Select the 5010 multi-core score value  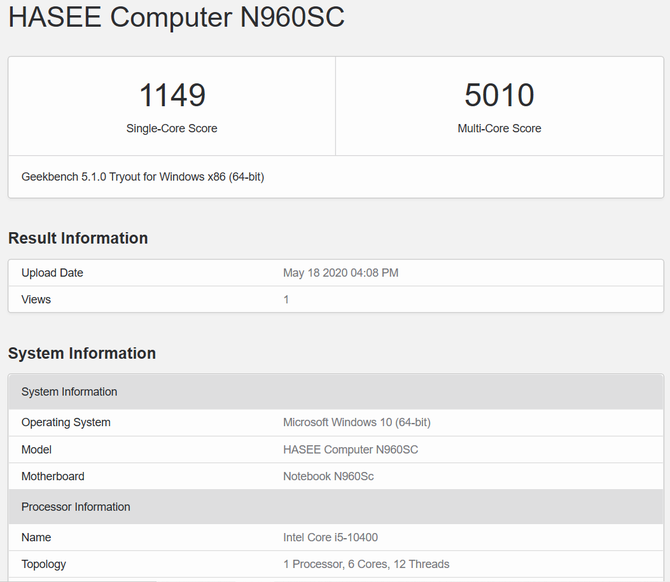point(499,95)
